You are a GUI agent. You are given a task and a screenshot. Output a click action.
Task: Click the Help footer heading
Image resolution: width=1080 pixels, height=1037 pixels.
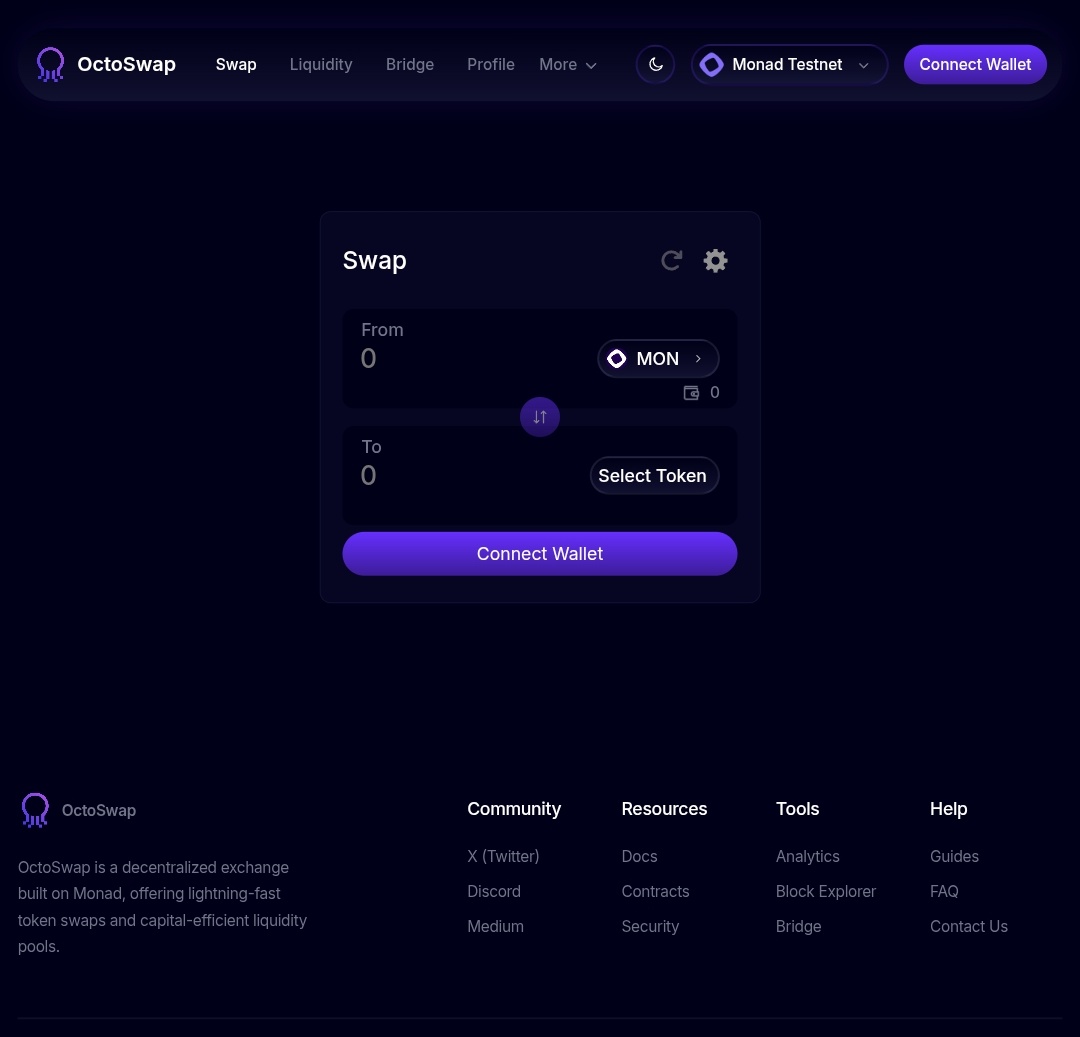pos(948,809)
